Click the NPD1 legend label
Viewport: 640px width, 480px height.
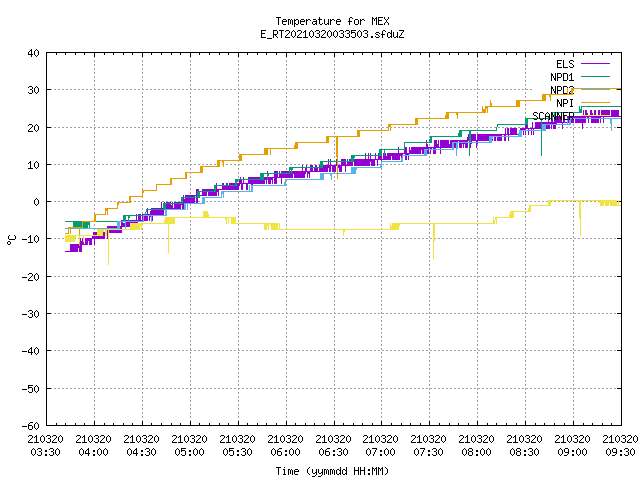pos(562,77)
